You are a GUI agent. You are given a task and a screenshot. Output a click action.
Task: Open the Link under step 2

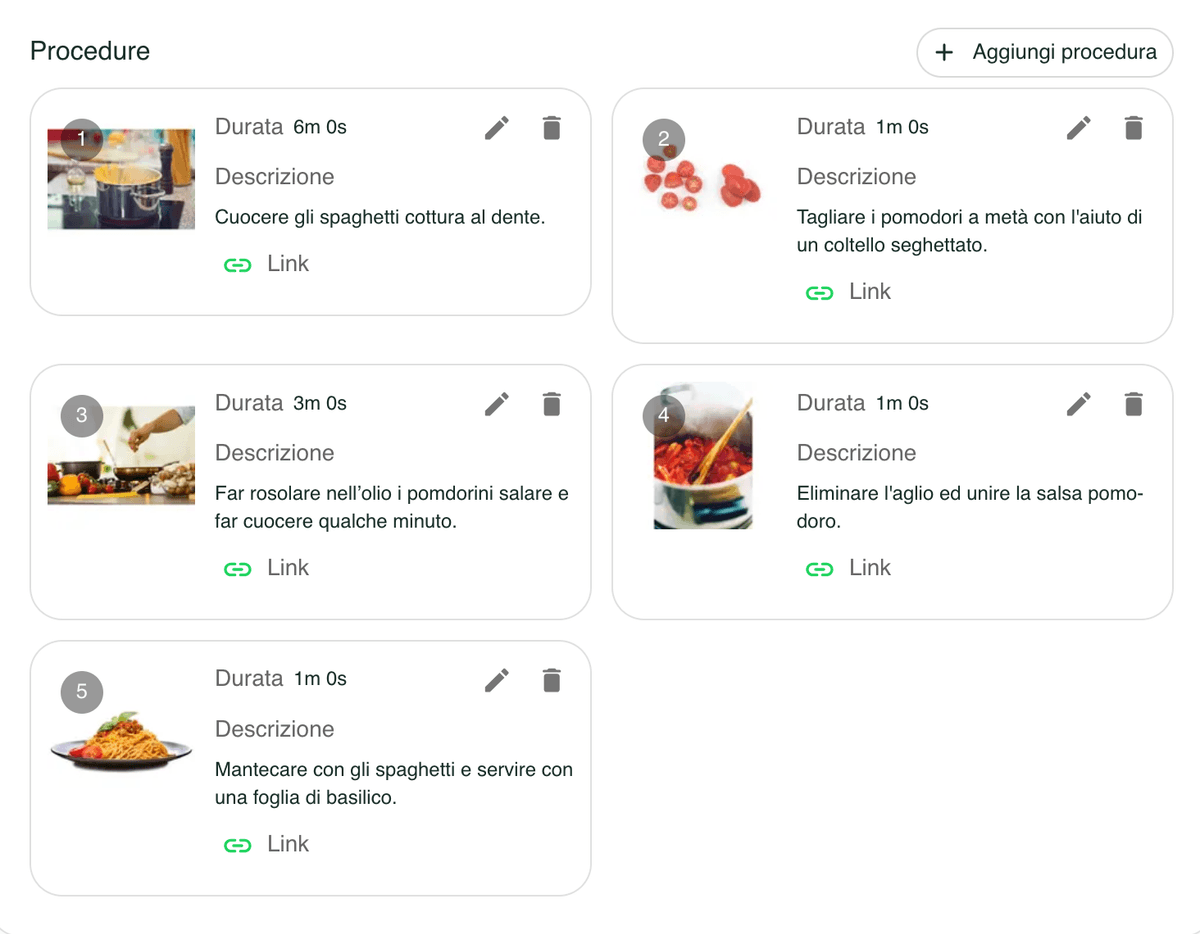click(849, 292)
